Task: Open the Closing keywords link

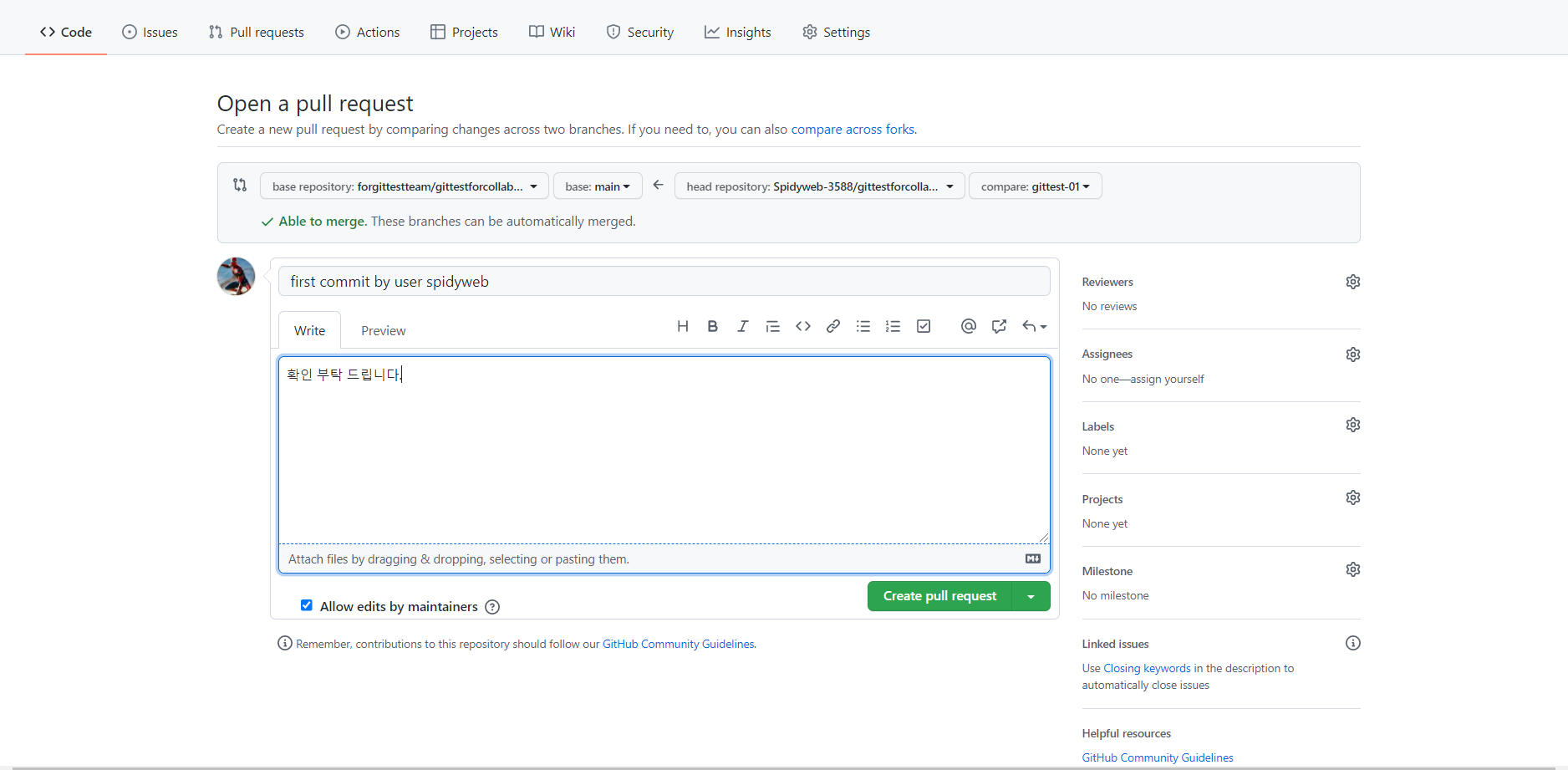Action: pyautogui.click(x=1147, y=668)
